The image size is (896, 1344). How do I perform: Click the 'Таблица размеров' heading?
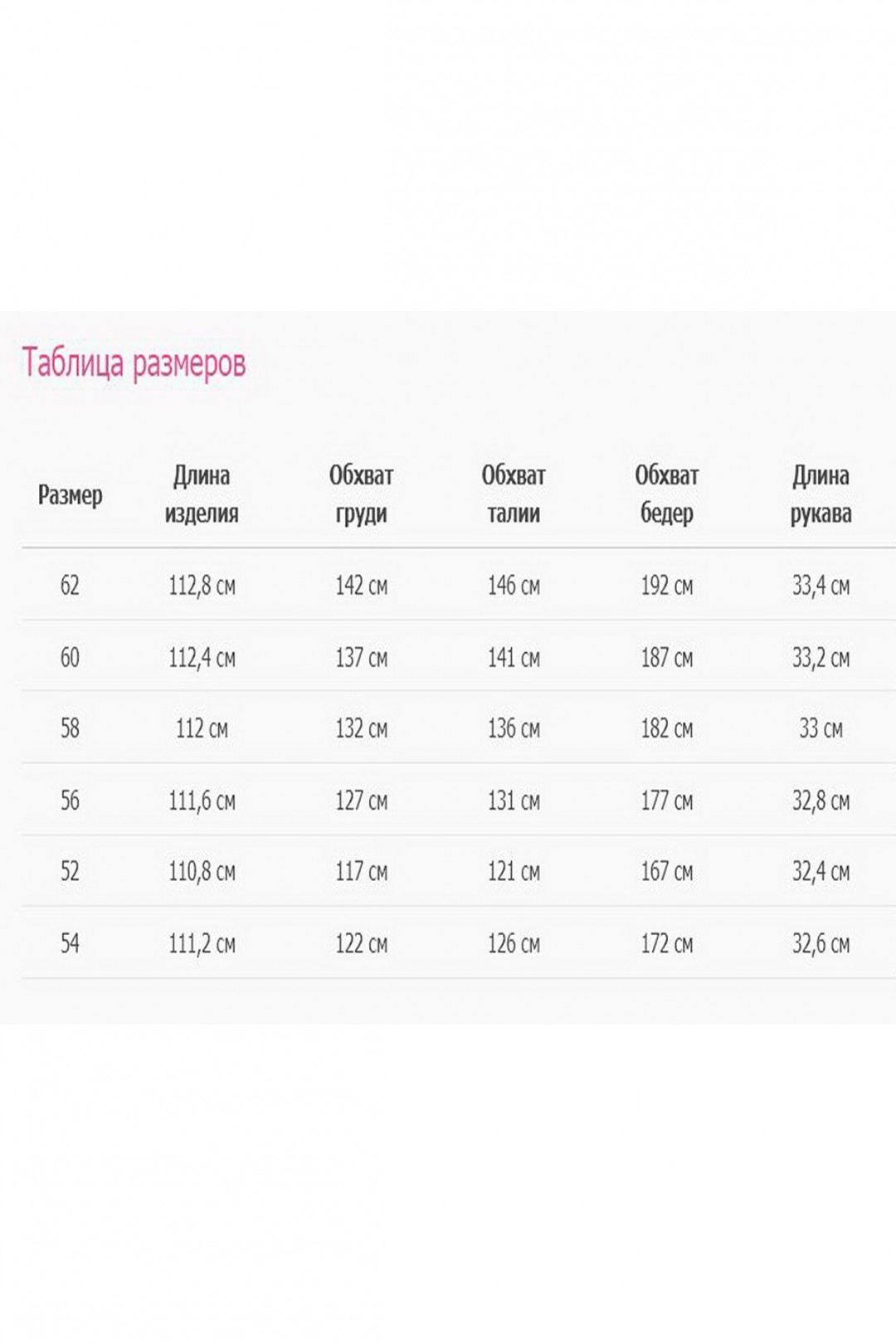tap(134, 363)
